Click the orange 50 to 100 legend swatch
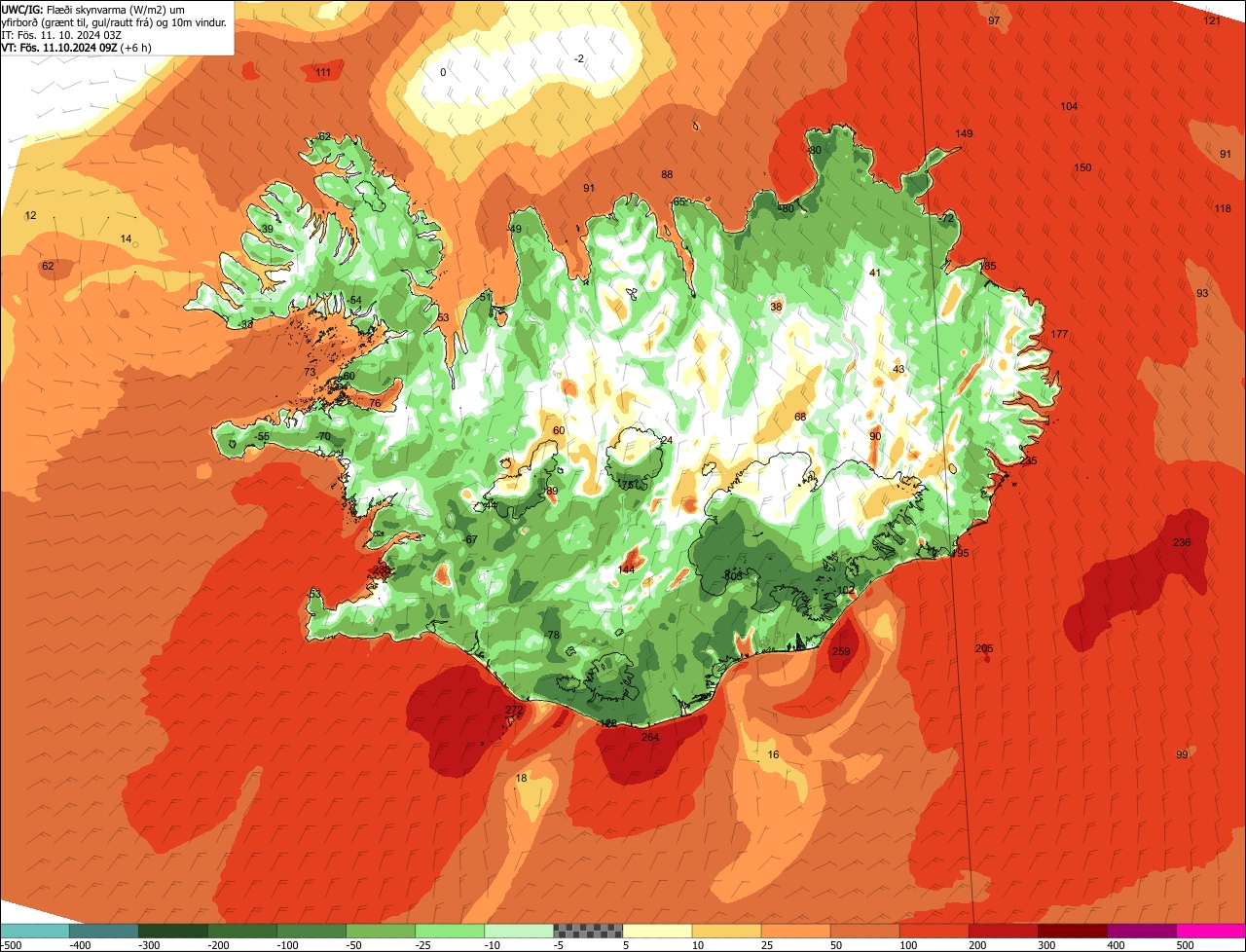 (864, 931)
